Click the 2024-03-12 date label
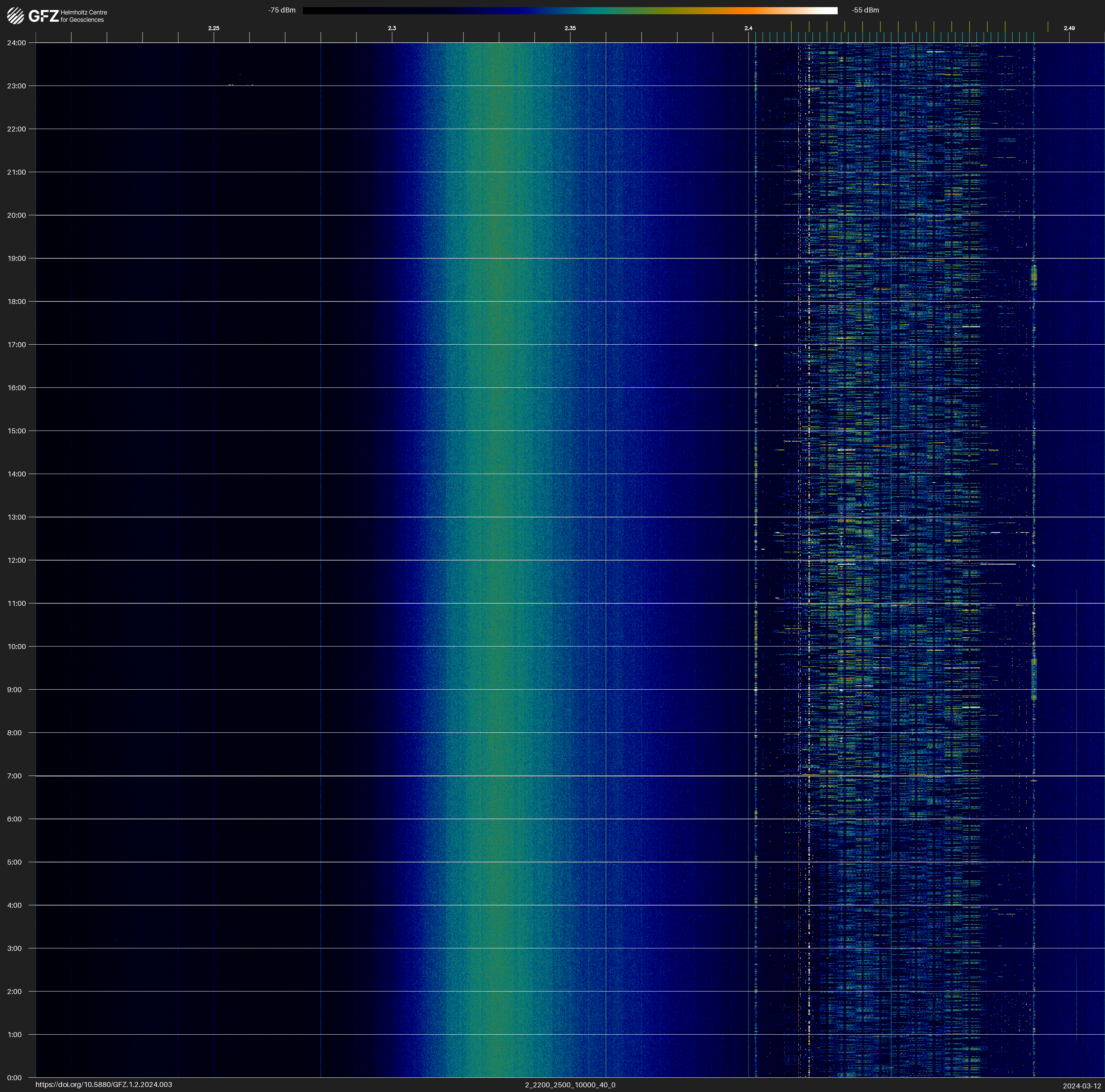The height and width of the screenshot is (1092, 1105). (x=1081, y=1086)
